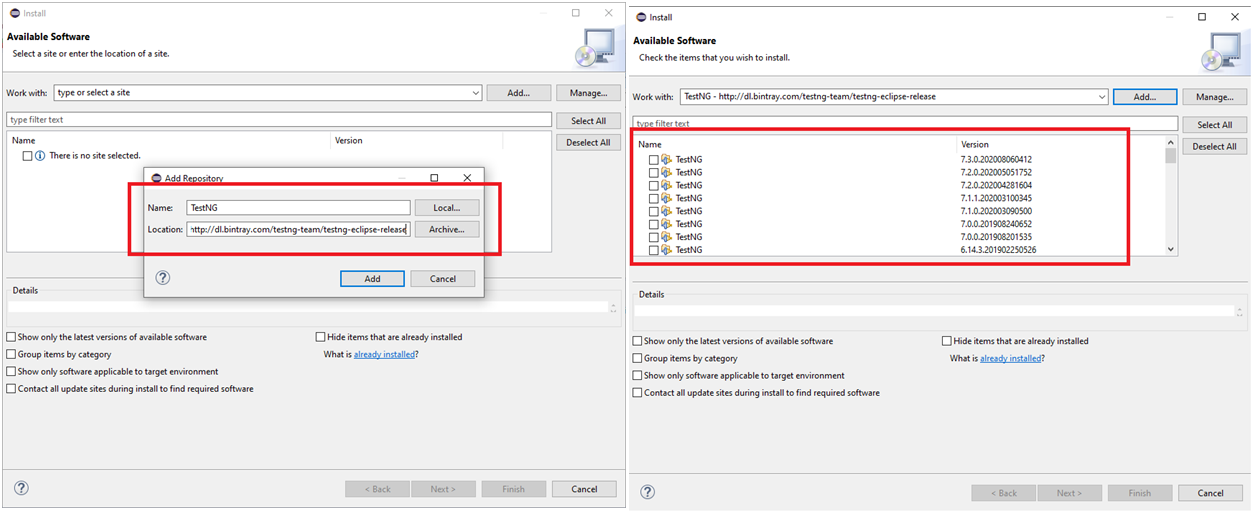Open the 'already installed' link in the TestNG Install window
The width and height of the screenshot is (1258, 520).
pos(1010,358)
